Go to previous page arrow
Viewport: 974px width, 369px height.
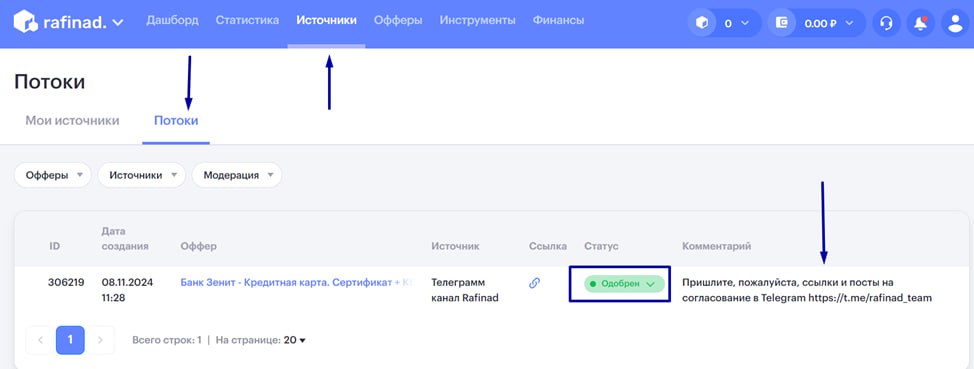point(40,340)
